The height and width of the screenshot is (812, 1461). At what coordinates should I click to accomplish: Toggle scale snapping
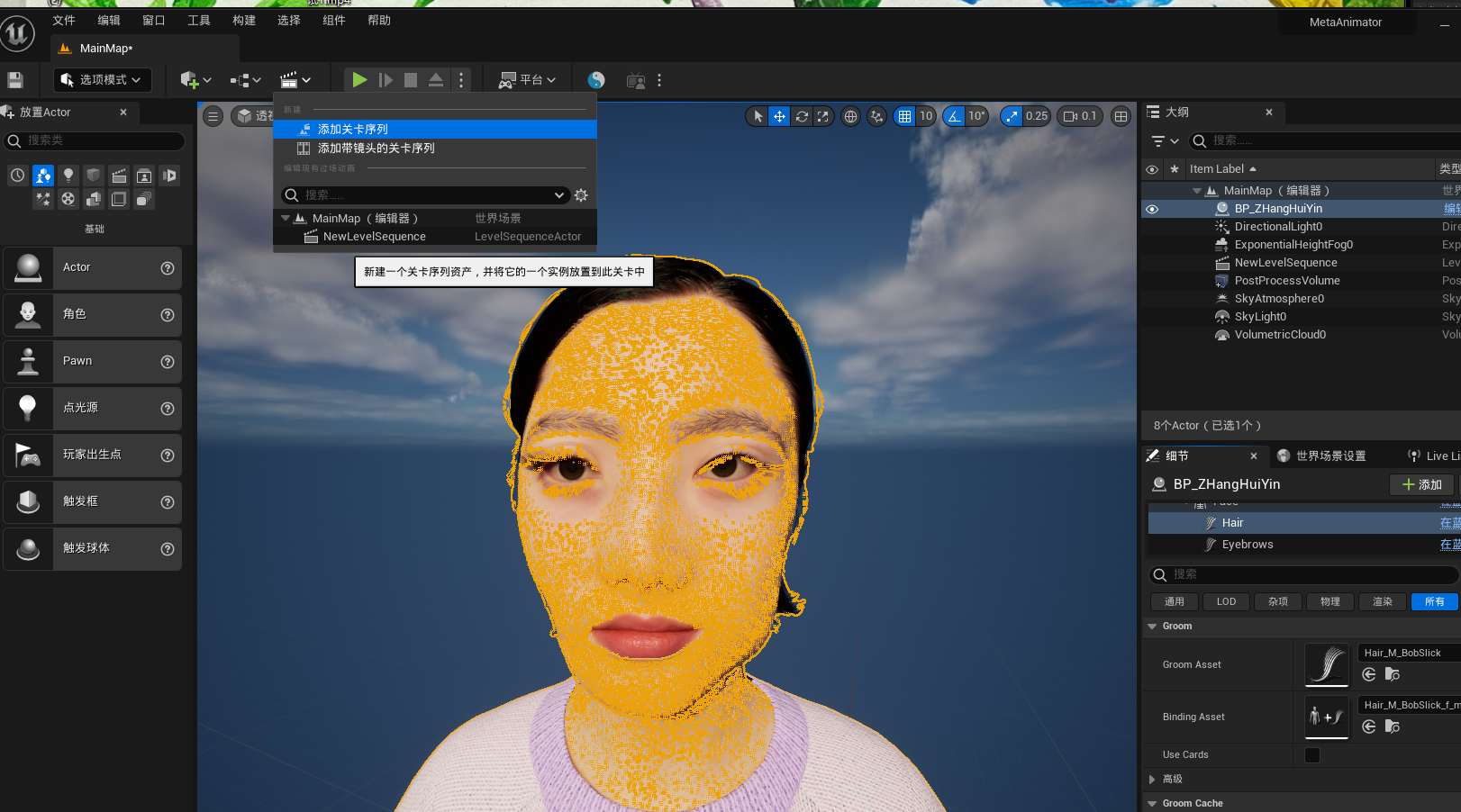[x=1012, y=116]
